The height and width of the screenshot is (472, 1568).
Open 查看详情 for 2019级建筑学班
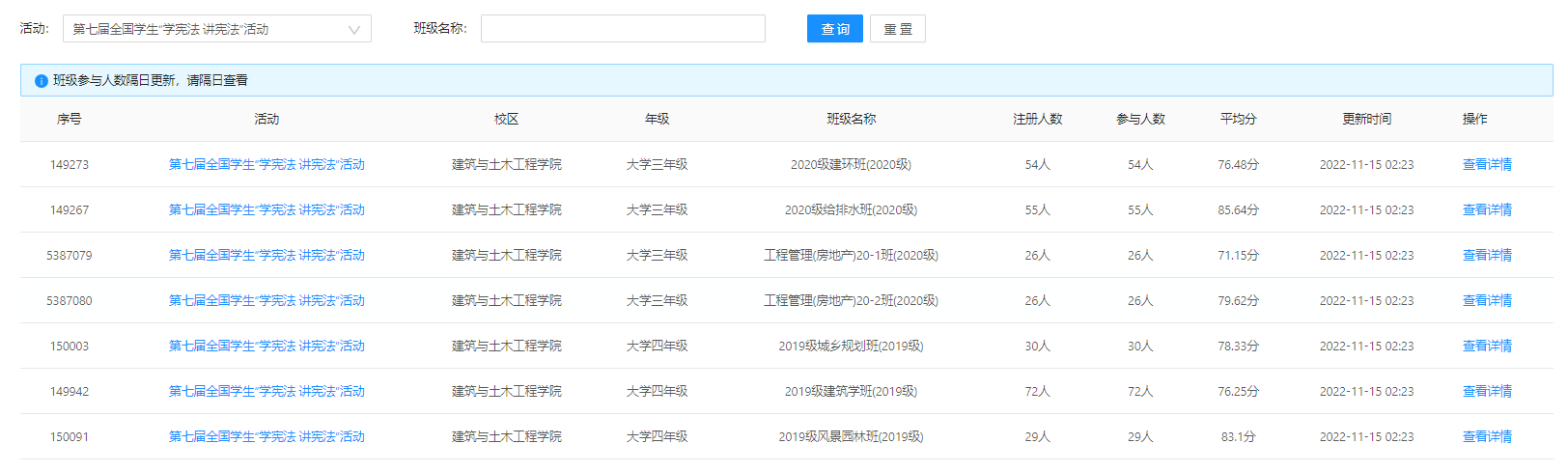[x=1487, y=391]
